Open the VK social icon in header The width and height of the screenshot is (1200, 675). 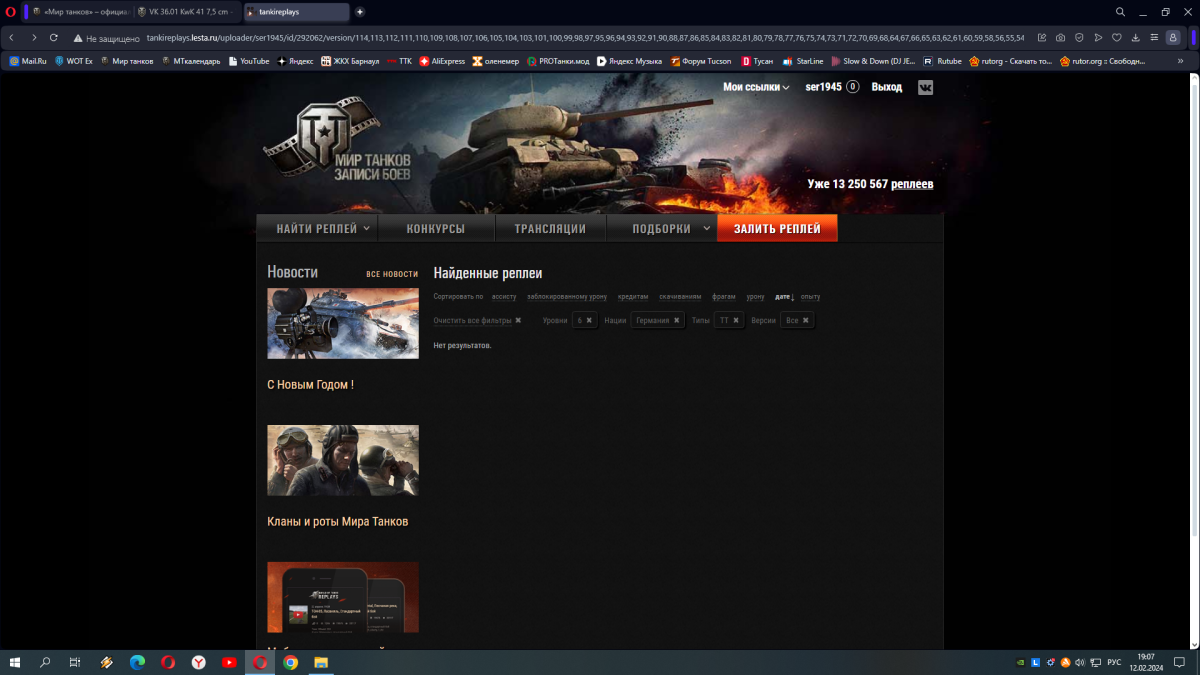[925, 87]
